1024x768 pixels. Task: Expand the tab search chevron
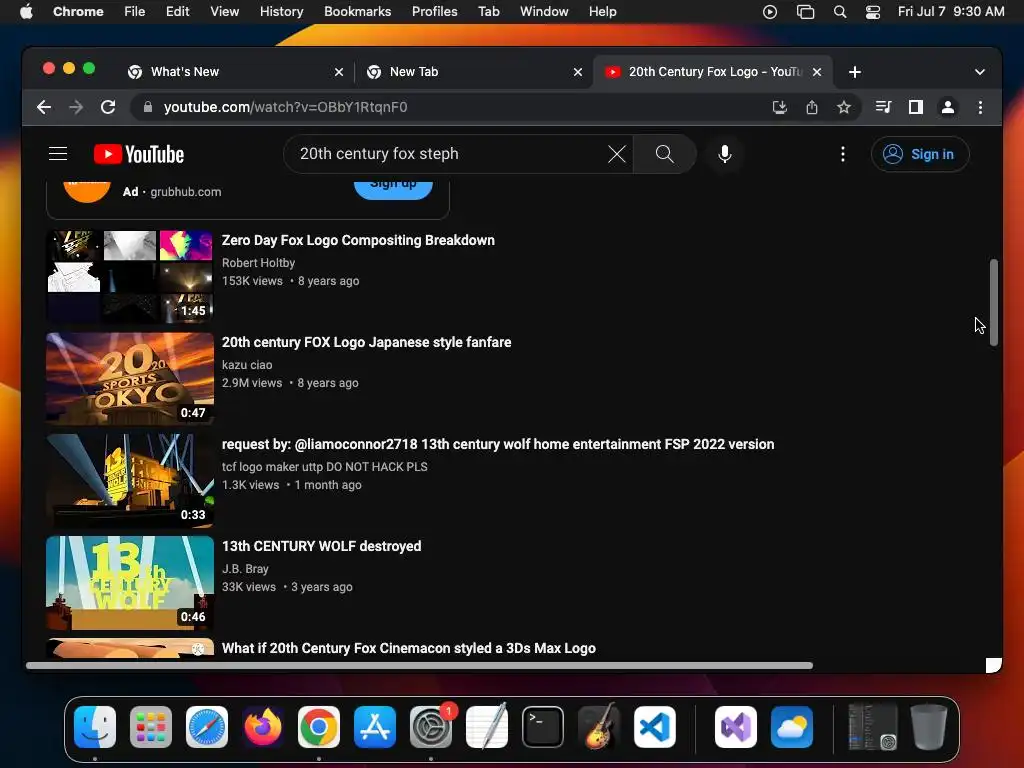click(x=980, y=72)
